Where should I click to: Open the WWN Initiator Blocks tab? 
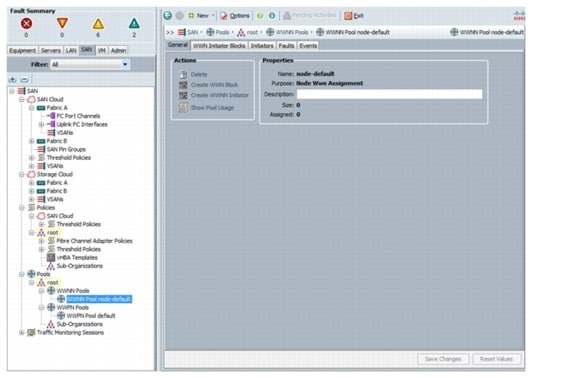[219, 46]
